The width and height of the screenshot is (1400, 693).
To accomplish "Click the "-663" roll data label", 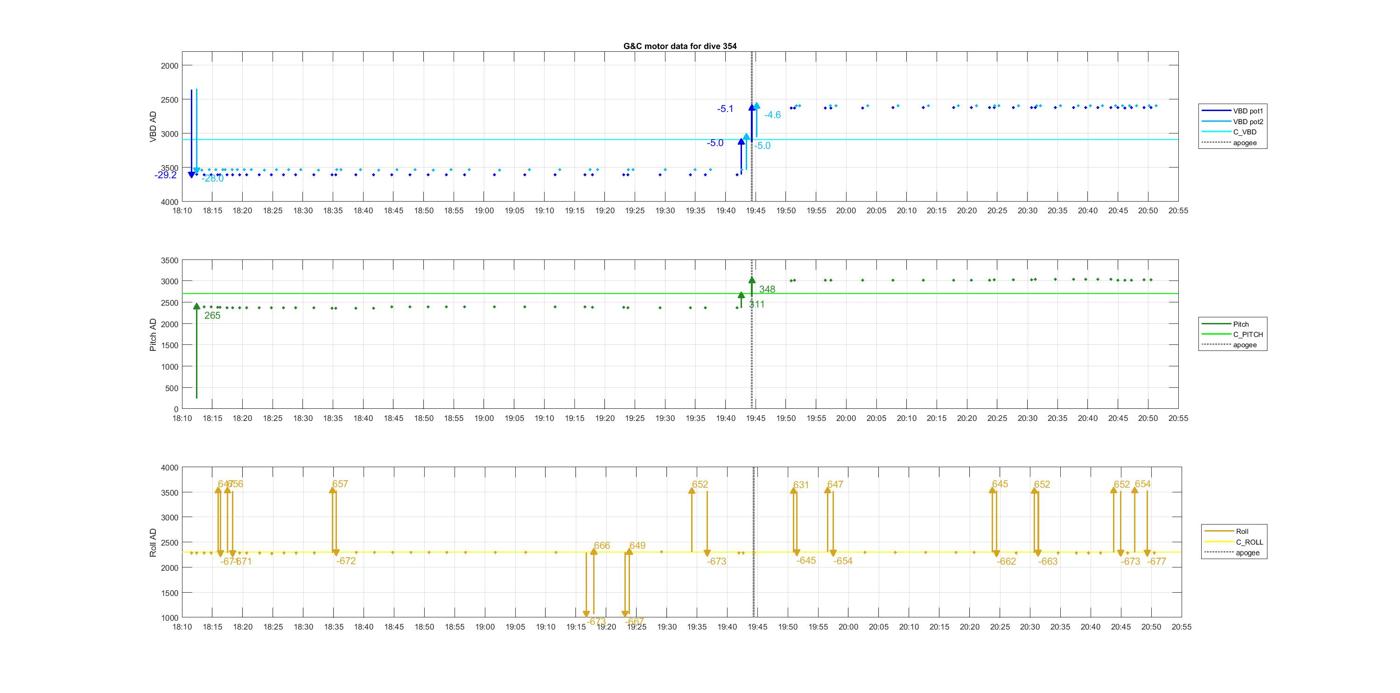I will click(x=1048, y=562).
